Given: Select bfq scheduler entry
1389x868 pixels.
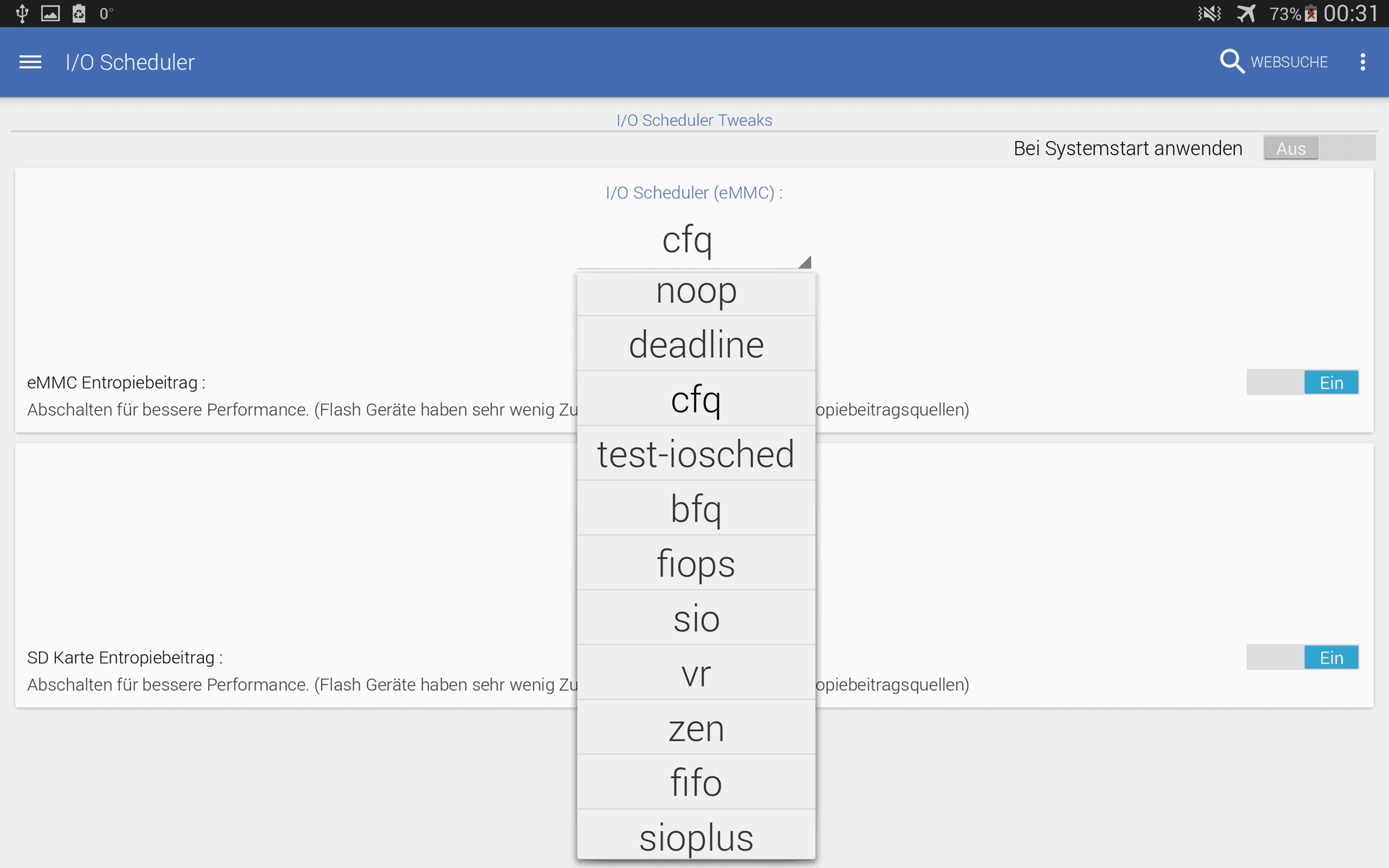Looking at the screenshot, I should point(696,509).
